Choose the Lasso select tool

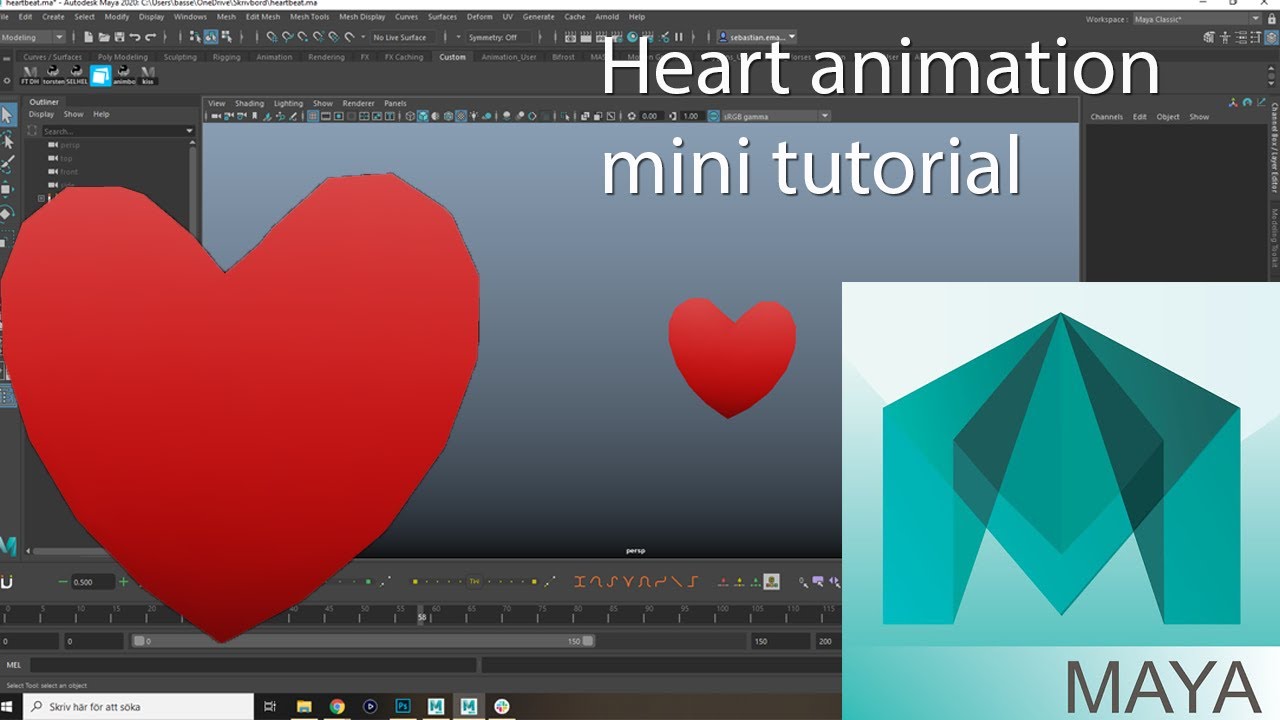(7, 140)
